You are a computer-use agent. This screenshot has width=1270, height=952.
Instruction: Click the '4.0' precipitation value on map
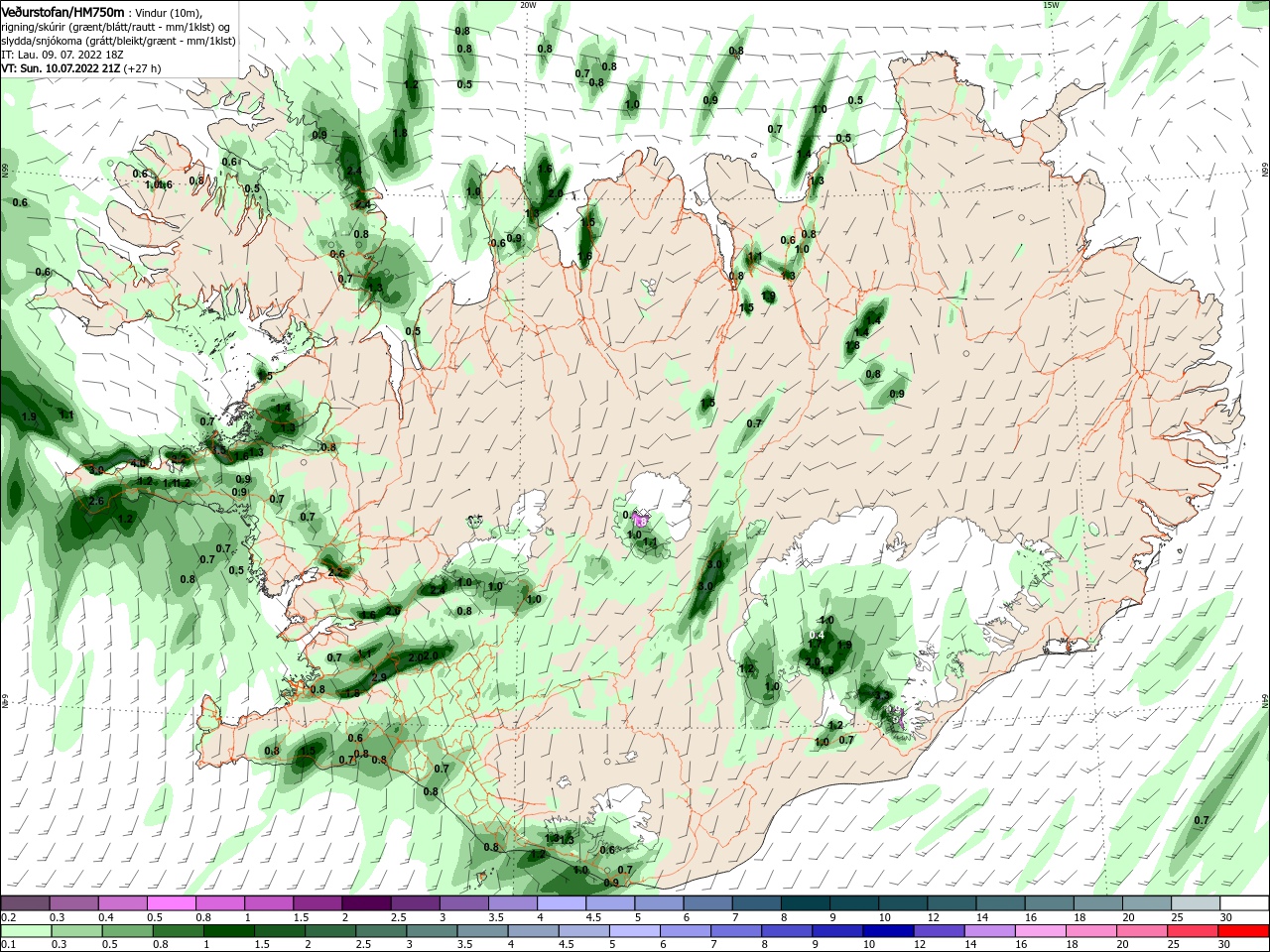[x=138, y=463]
